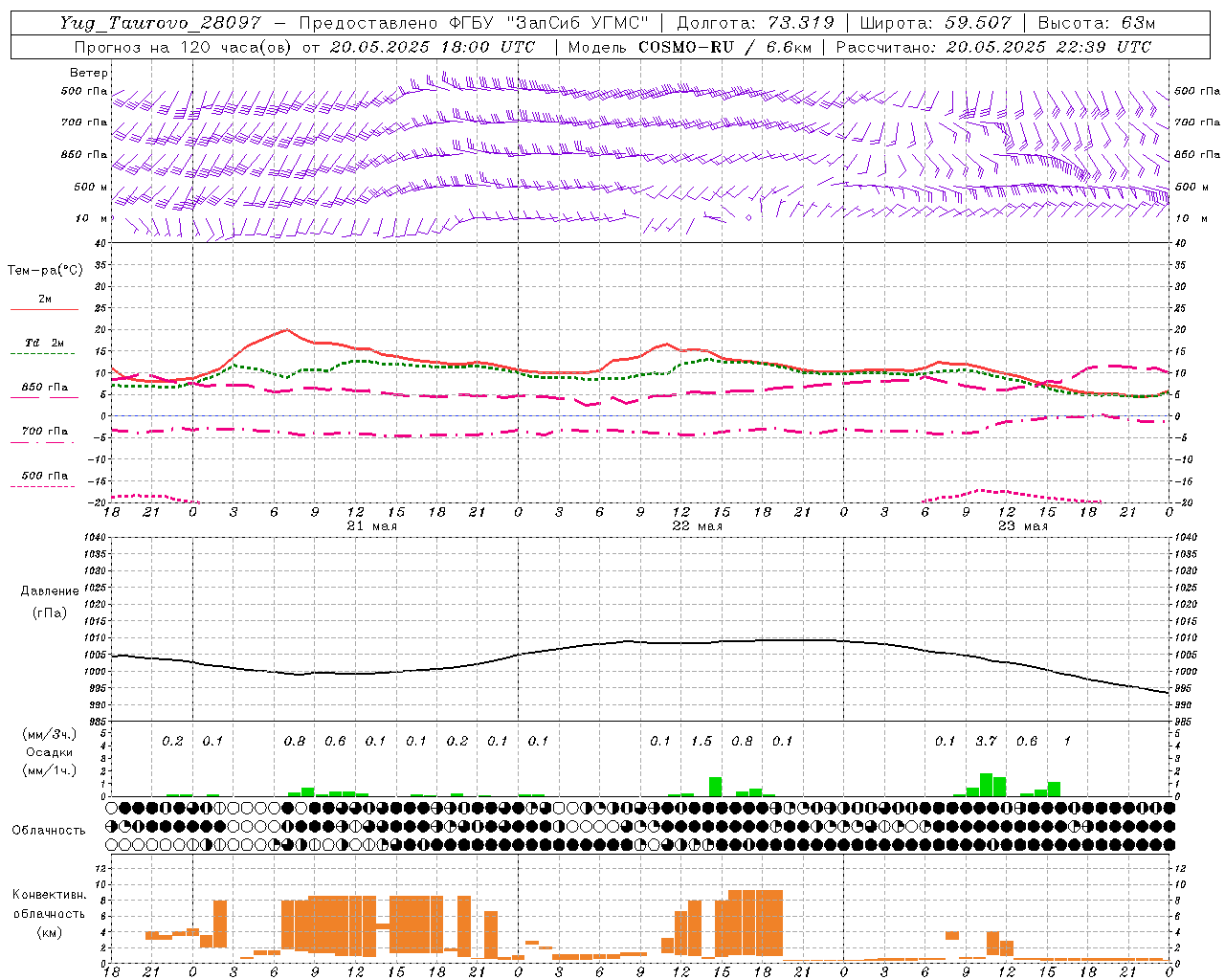
Task: Click the (мм/3ч.) units label
Action: 50,734
